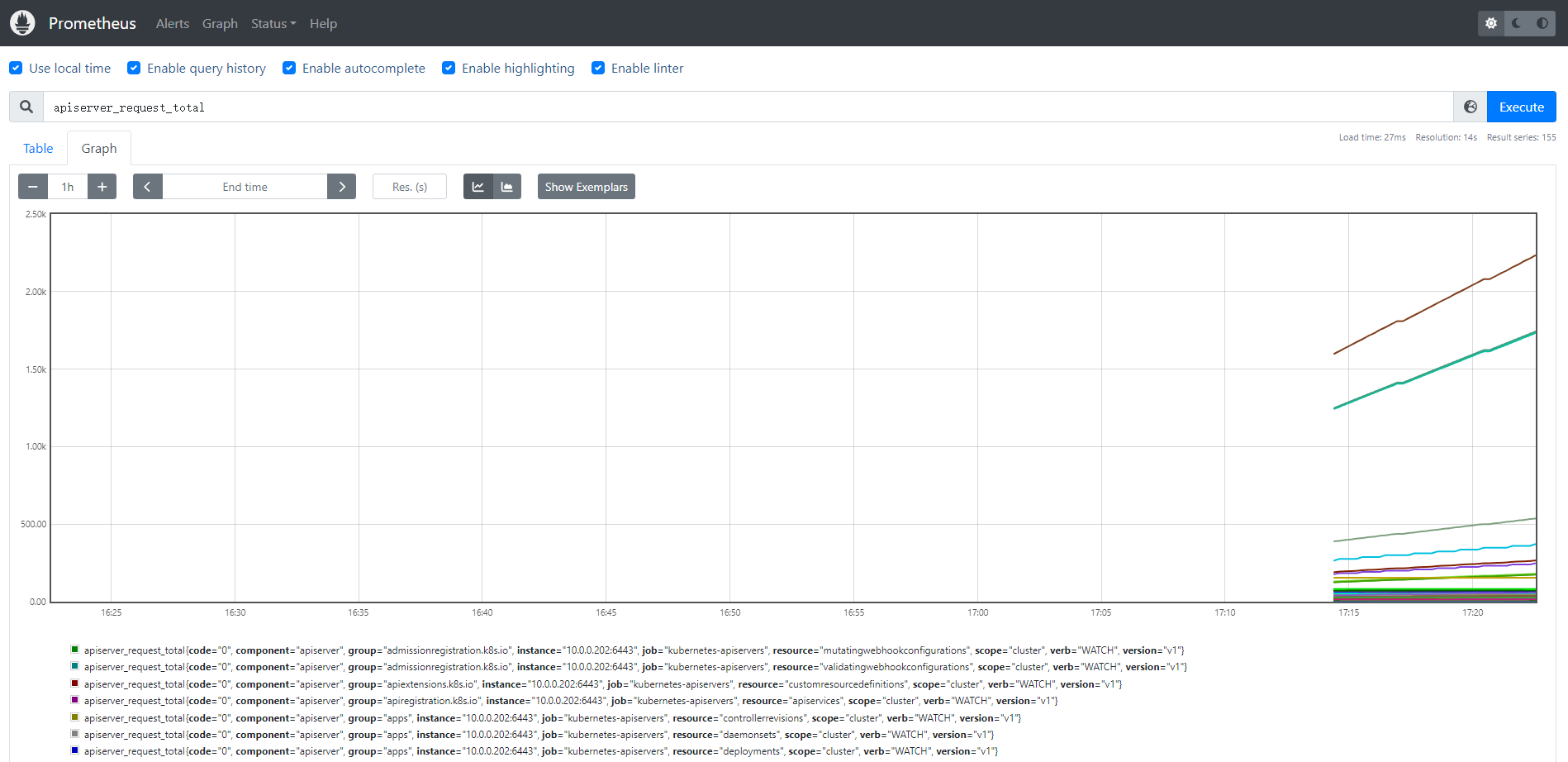
Task: Select the validatingwebhookconfigurations legend entry
Action: tap(635, 667)
